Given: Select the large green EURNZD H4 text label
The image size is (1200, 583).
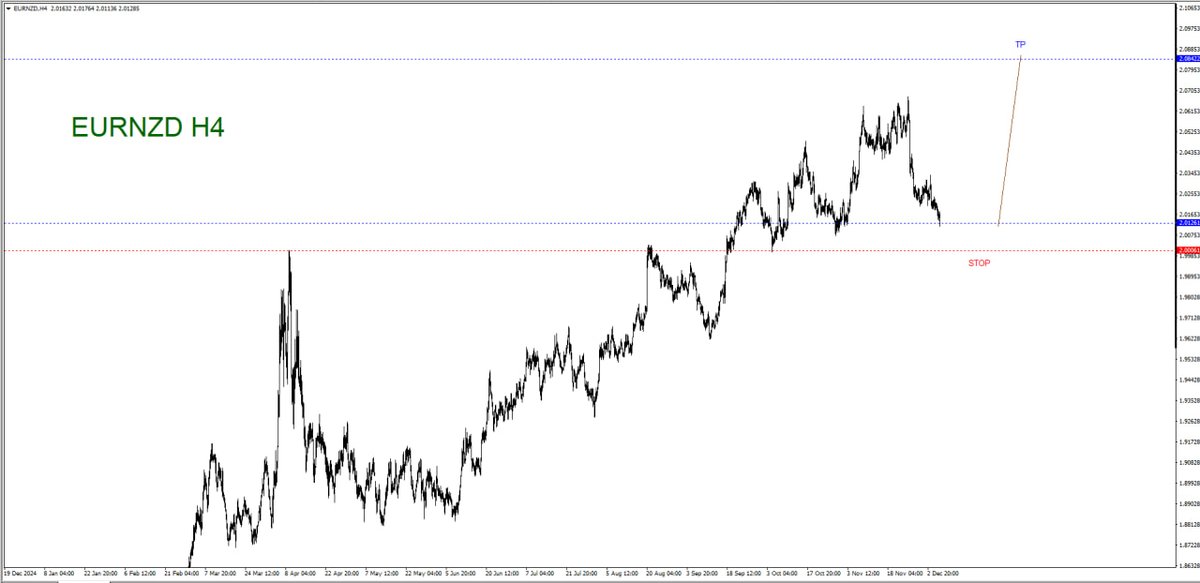Looking at the screenshot, I should coord(148,127).
